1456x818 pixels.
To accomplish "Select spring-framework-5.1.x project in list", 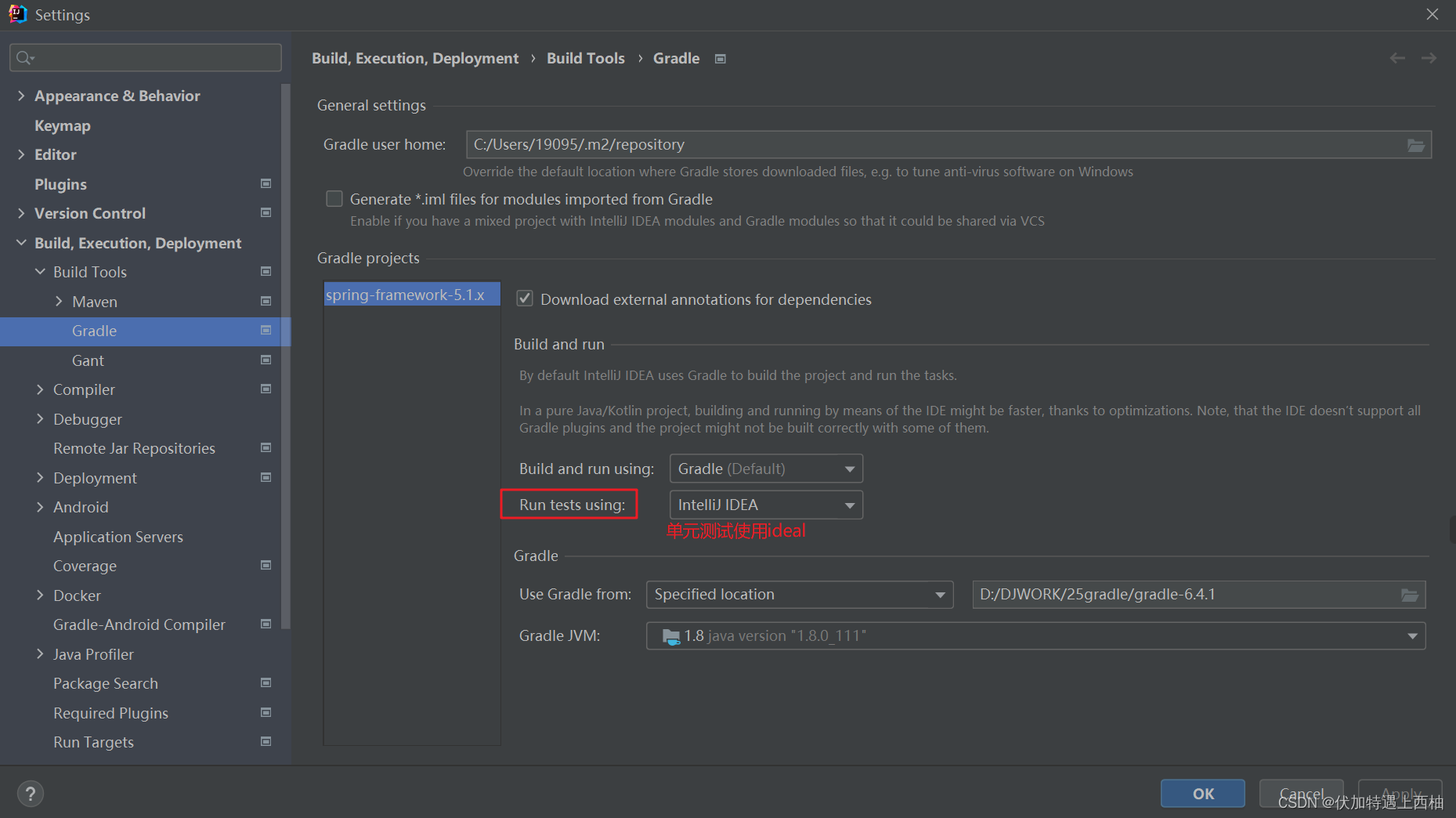I will 412,295.
